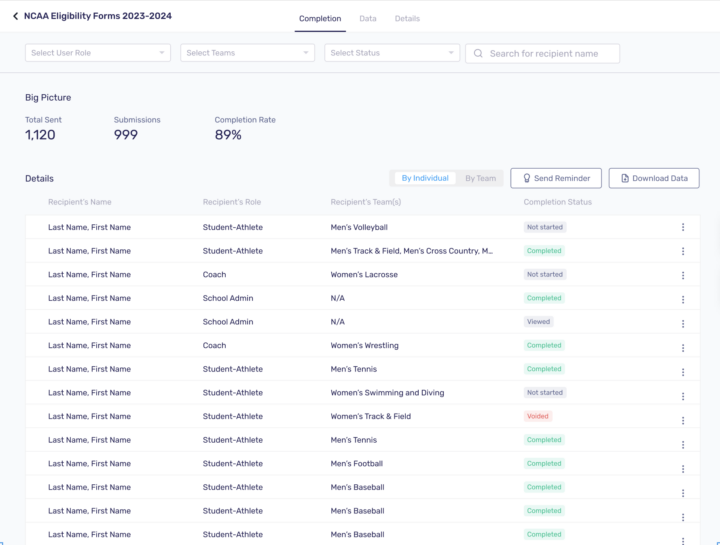Open the three-dot menu for the Women's Track & Field row
The image size is (720, 545).
(x=683, y=417)
